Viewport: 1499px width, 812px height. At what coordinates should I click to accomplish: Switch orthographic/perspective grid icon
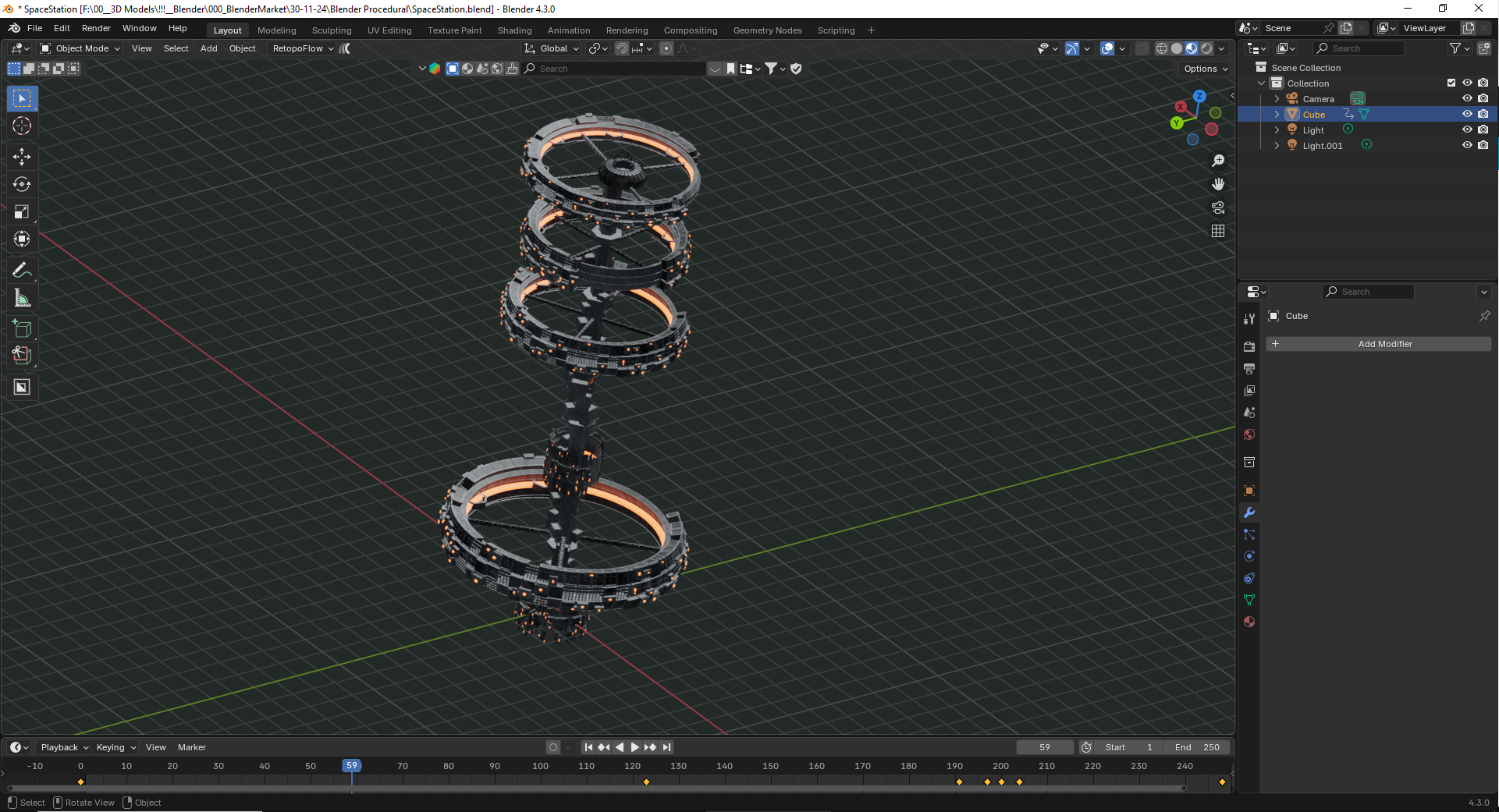[x=1218, y=231]
